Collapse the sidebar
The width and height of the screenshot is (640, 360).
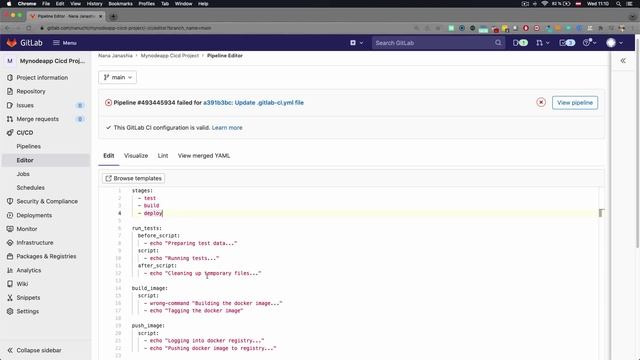pyautogui.click(x=35, y=350)
